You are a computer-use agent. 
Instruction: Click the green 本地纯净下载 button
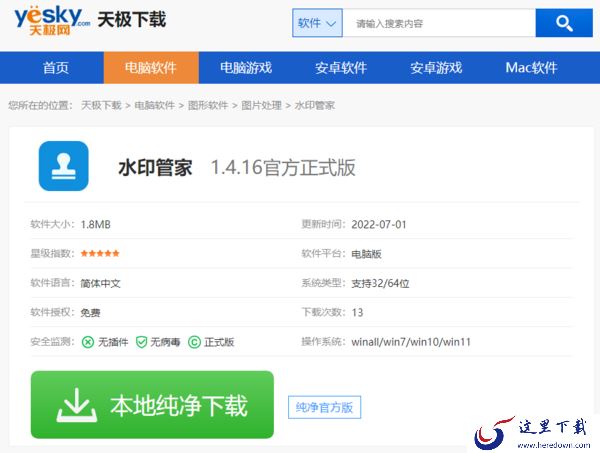point(152,405)
